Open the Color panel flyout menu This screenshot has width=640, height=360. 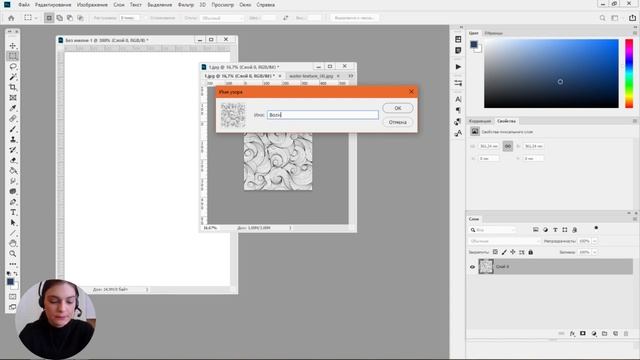[x=635, y=33]
